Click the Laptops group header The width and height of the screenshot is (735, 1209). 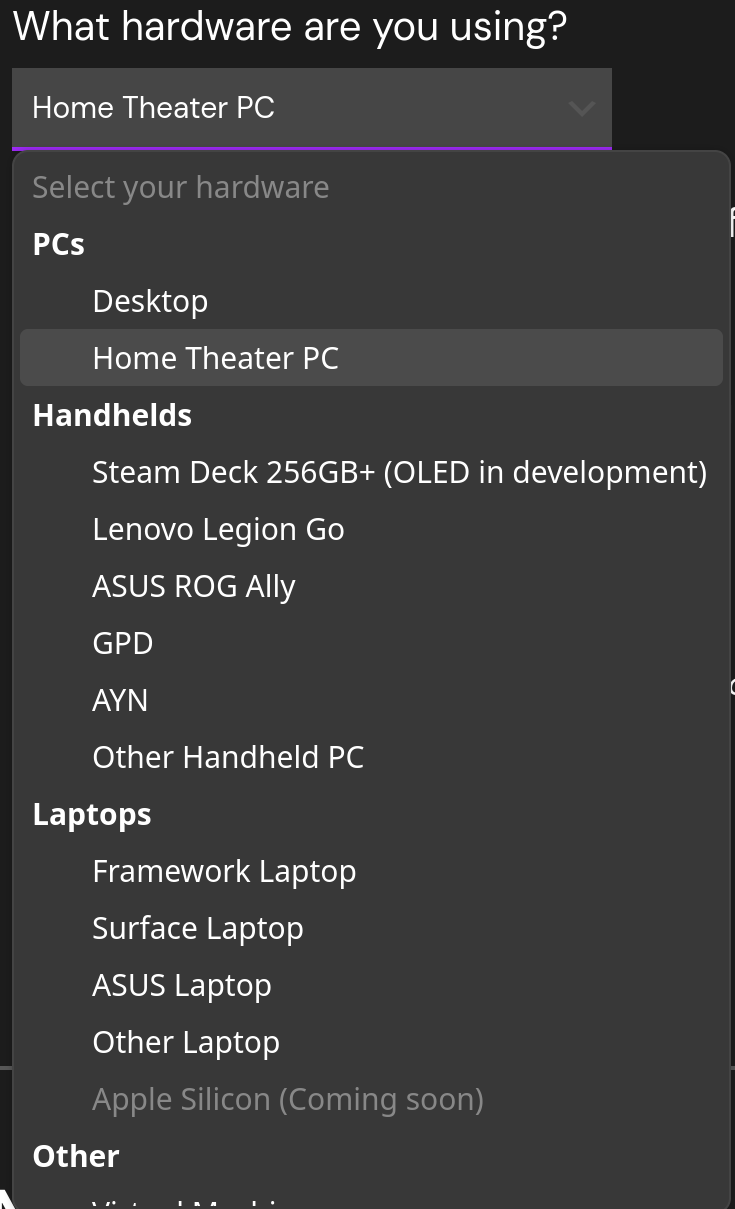[92, 814]
